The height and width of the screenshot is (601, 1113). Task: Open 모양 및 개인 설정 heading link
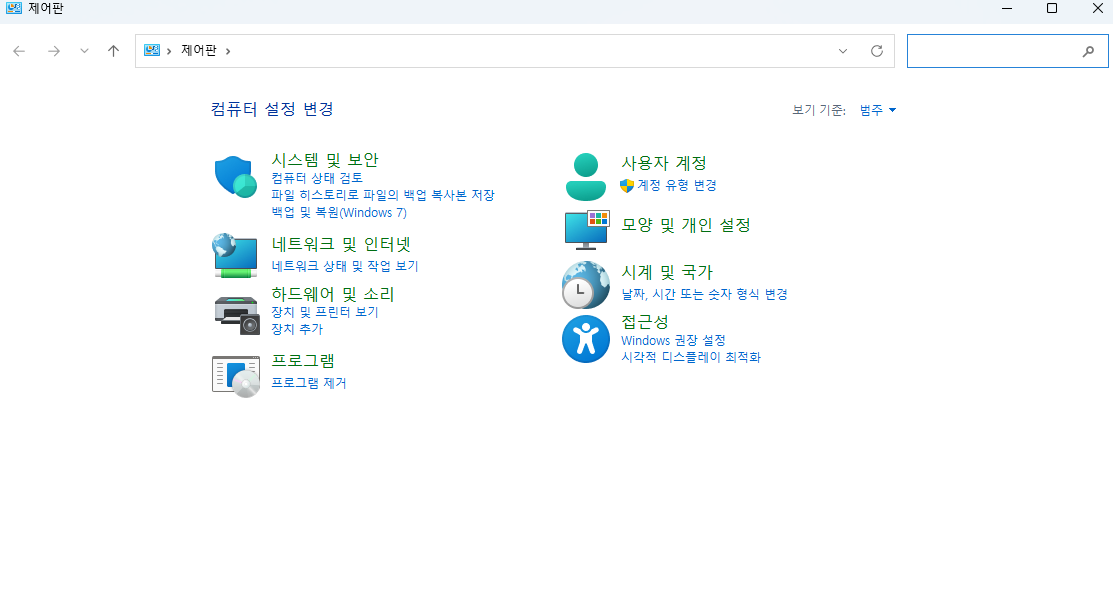(686, 225)
